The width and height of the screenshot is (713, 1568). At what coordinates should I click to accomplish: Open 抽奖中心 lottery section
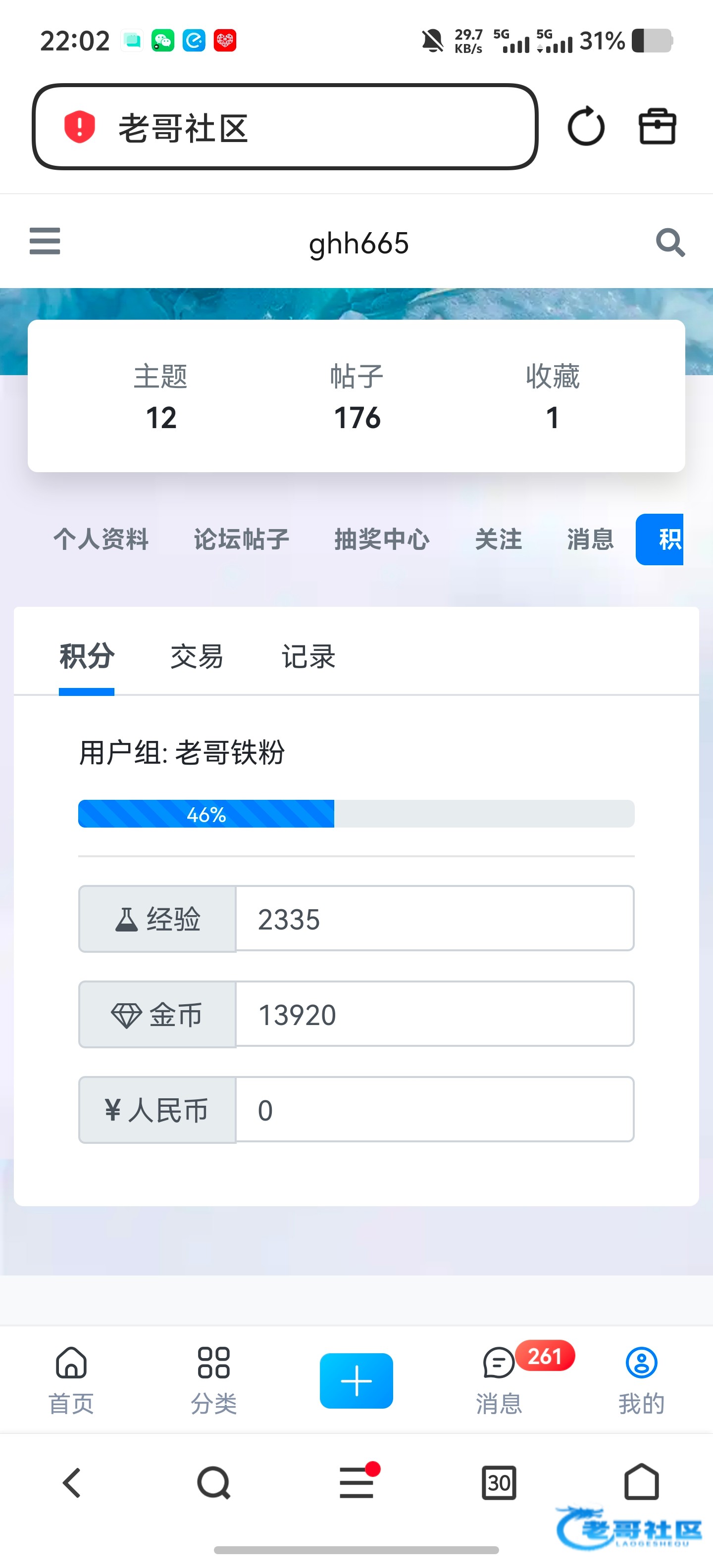[x=382, y=539]
